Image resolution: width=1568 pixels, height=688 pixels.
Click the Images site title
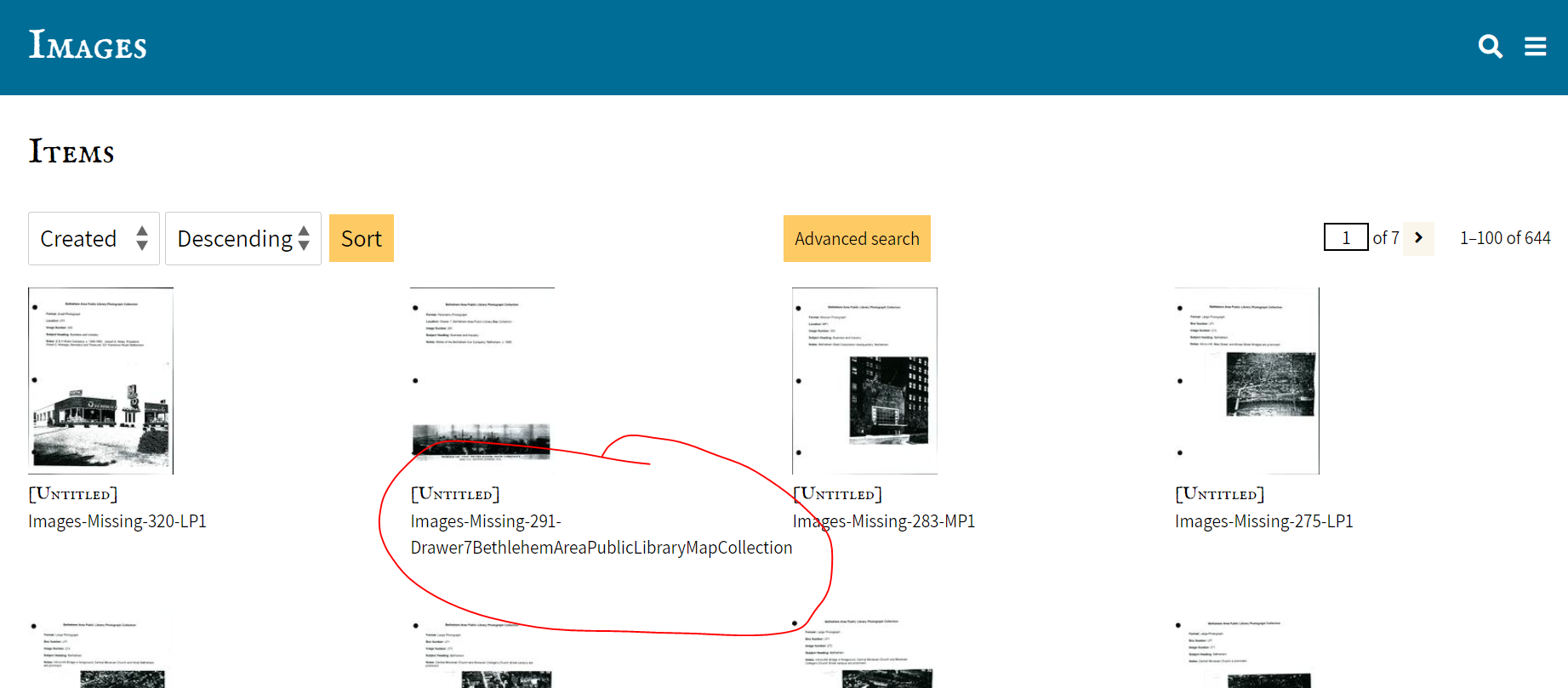[x=88, y=46]
